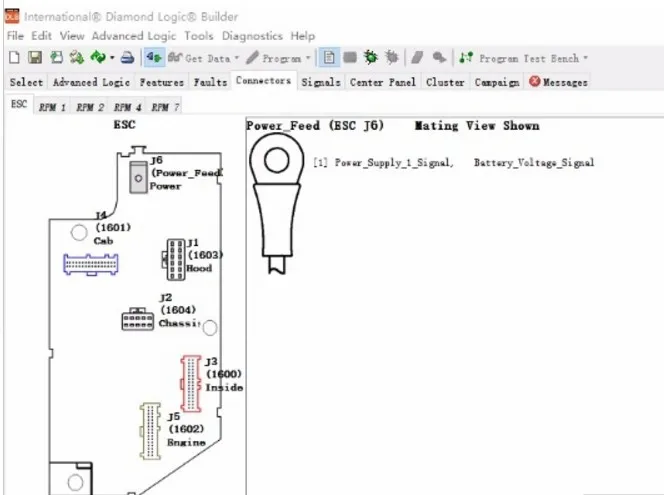Open the File menu

[15, 36]
